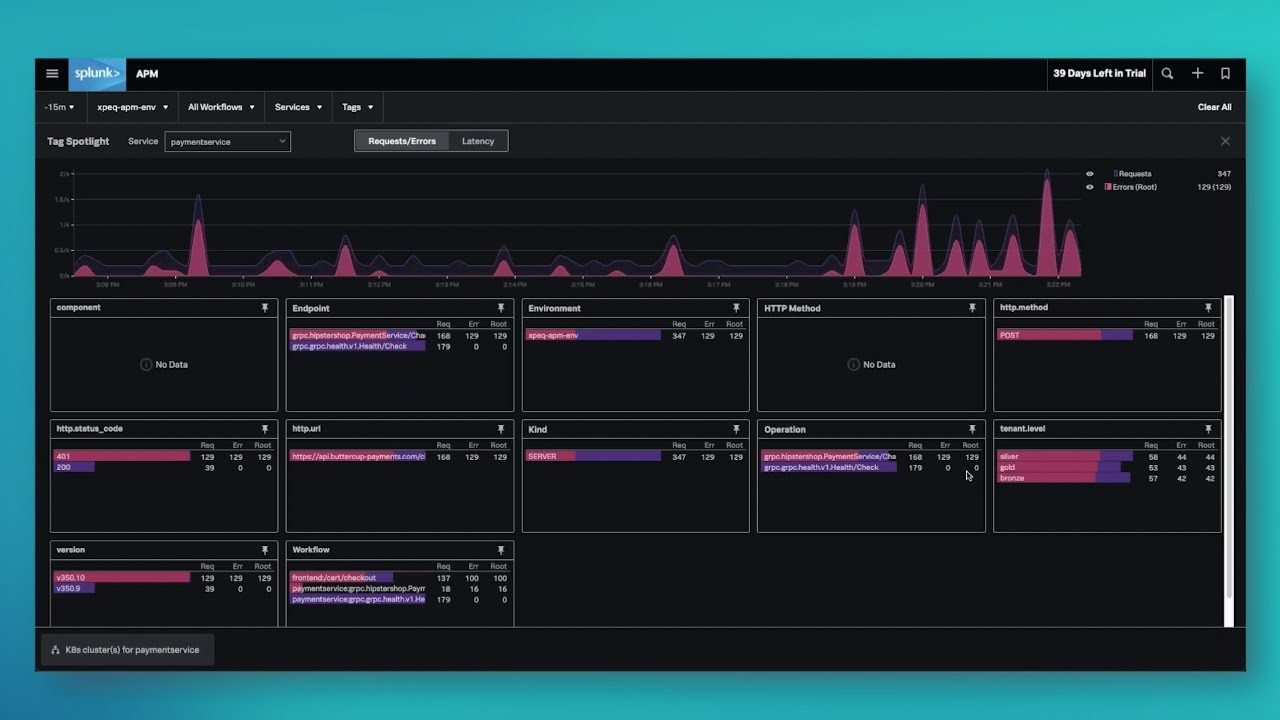1280x720 pixels.
Task: Open the xpeq-apm-env environment dropdown
Action: click(132, 107)
